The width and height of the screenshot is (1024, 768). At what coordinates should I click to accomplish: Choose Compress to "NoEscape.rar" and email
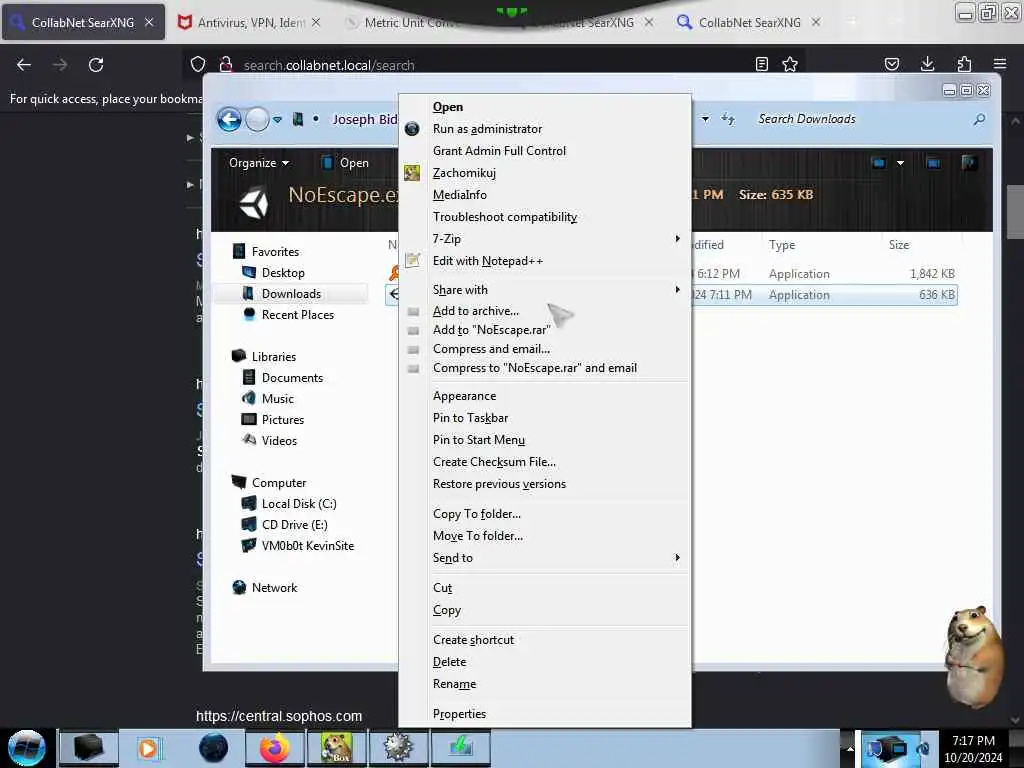pos(545,368)
